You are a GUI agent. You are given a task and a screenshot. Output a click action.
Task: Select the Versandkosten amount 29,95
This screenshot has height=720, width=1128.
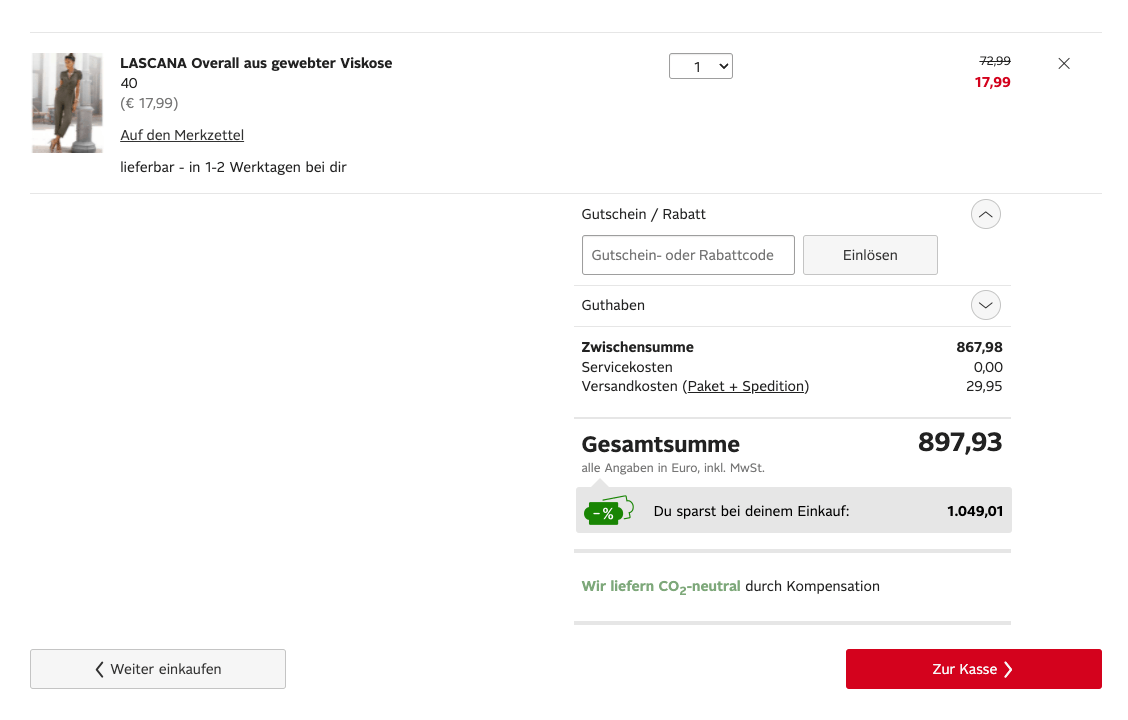pos(983,386)
